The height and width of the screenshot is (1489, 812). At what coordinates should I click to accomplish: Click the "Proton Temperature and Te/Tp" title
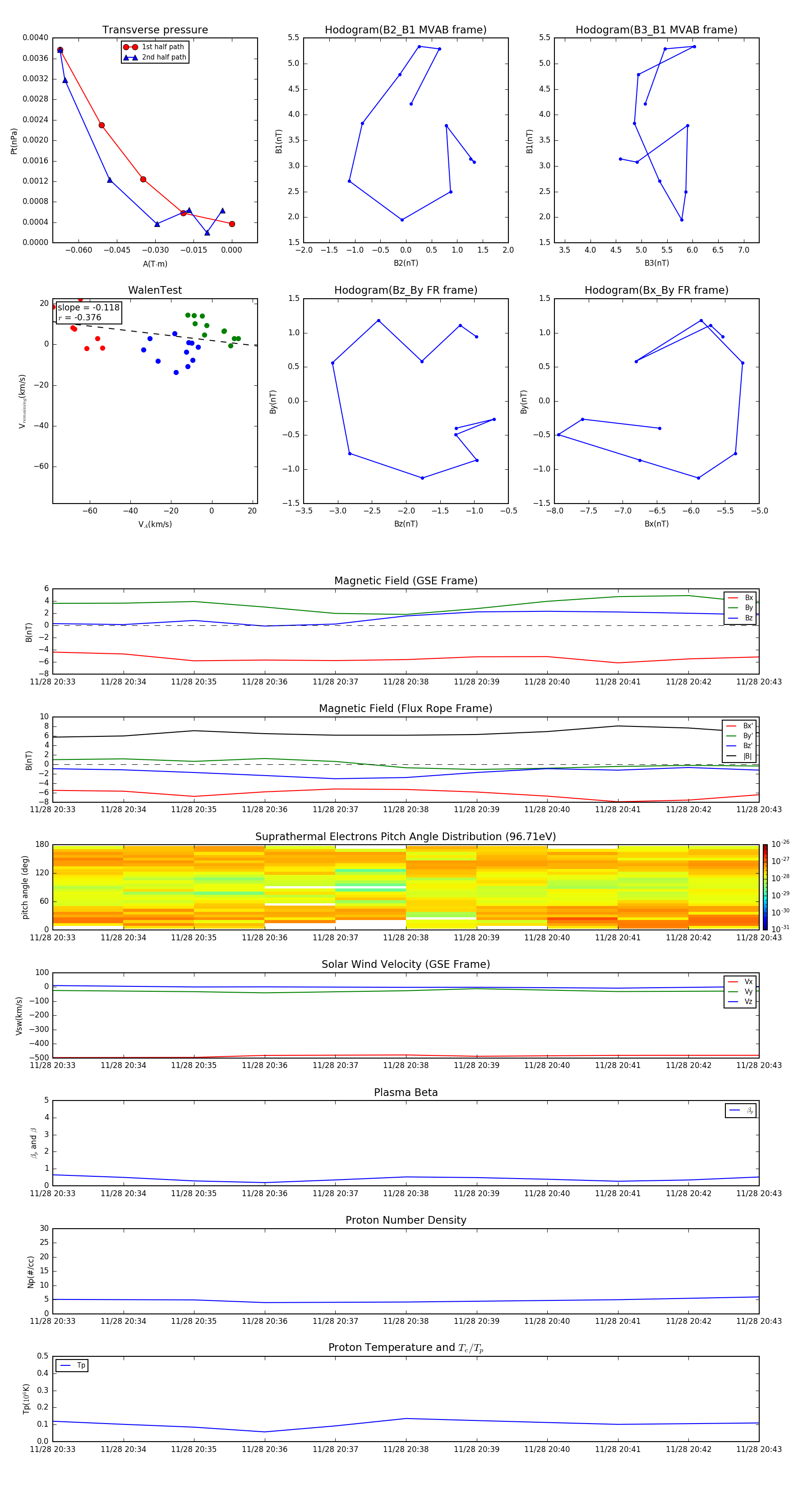click(x=406, y=1348)
